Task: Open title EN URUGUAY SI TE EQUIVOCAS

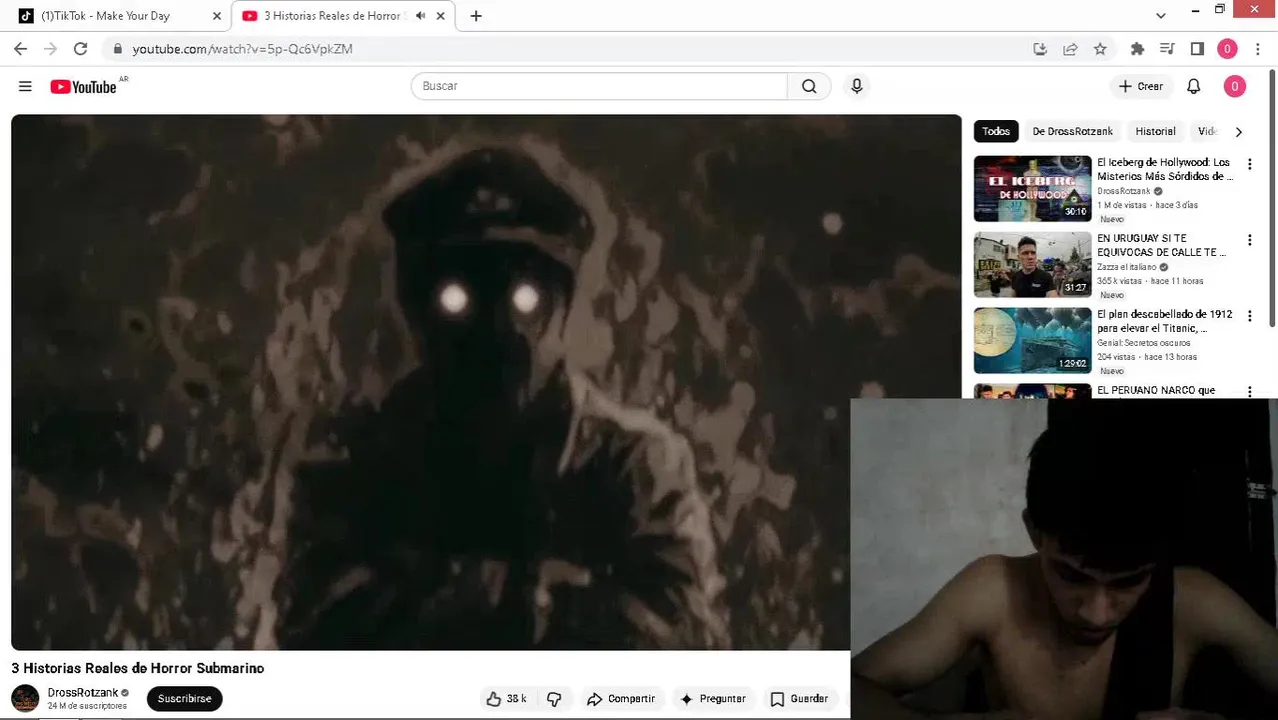Action: 1161,245
